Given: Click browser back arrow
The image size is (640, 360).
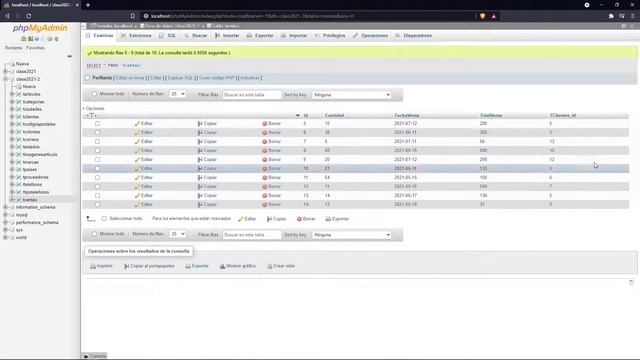Looking at the screenshot, I should [x=7, y=16].
